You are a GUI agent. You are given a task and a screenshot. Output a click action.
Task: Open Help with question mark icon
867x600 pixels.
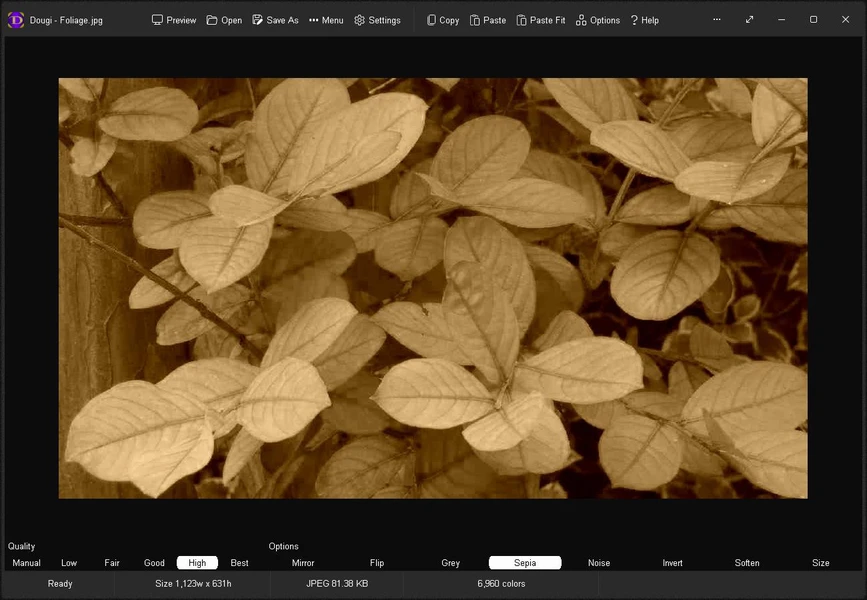(x=634, y=20)
